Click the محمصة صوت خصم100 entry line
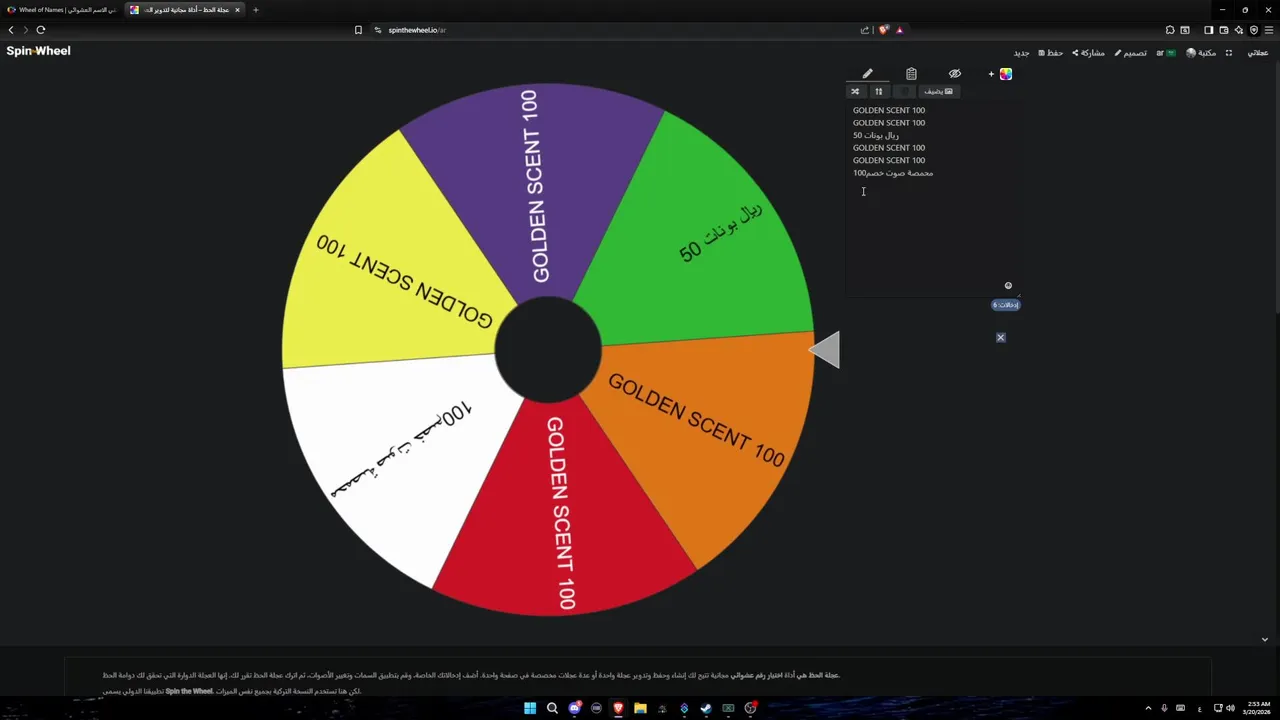The width and height of the screenshot is (1280, 720). [893, 173]
